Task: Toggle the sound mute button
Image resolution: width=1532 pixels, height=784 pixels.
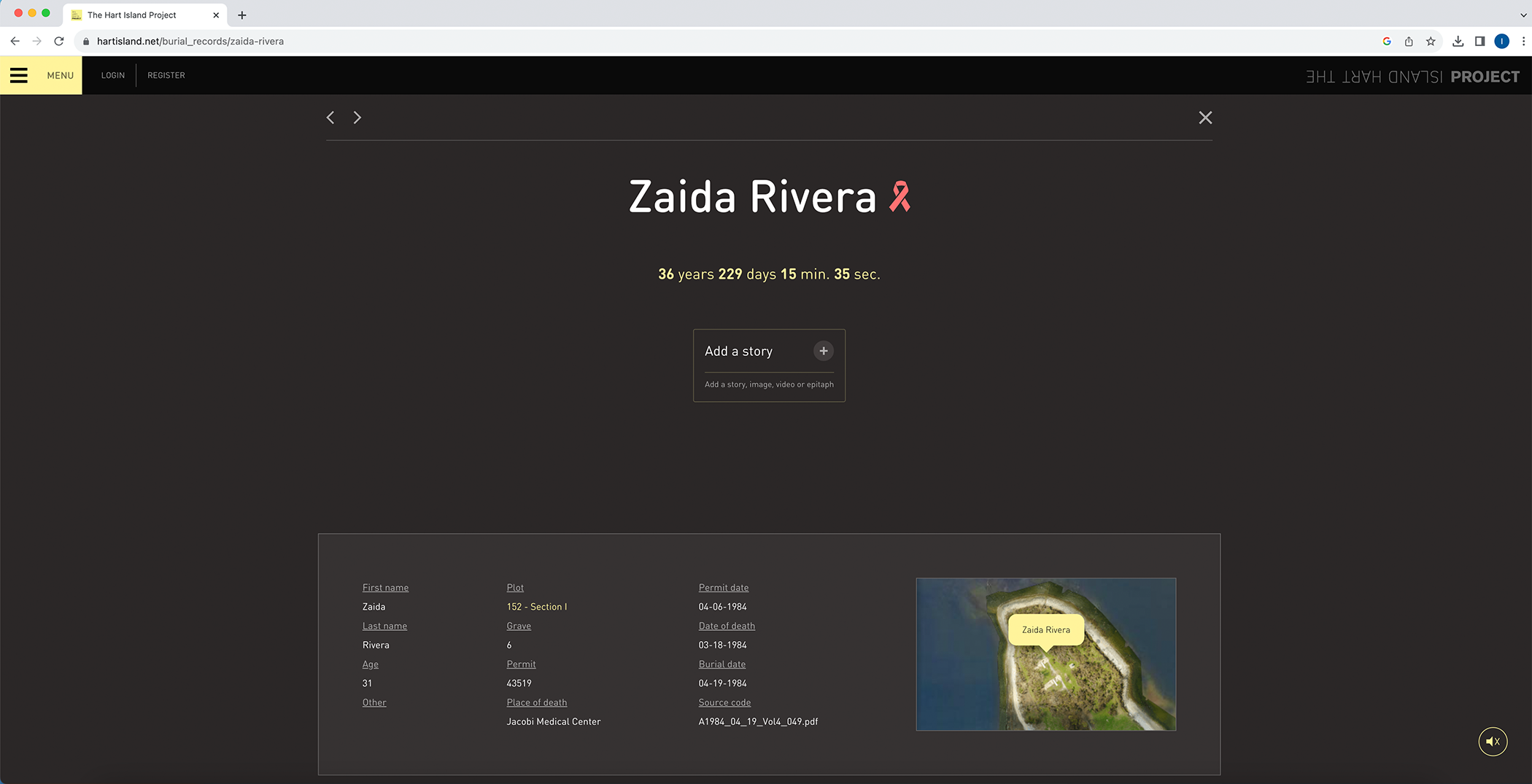Action: 1493,742
